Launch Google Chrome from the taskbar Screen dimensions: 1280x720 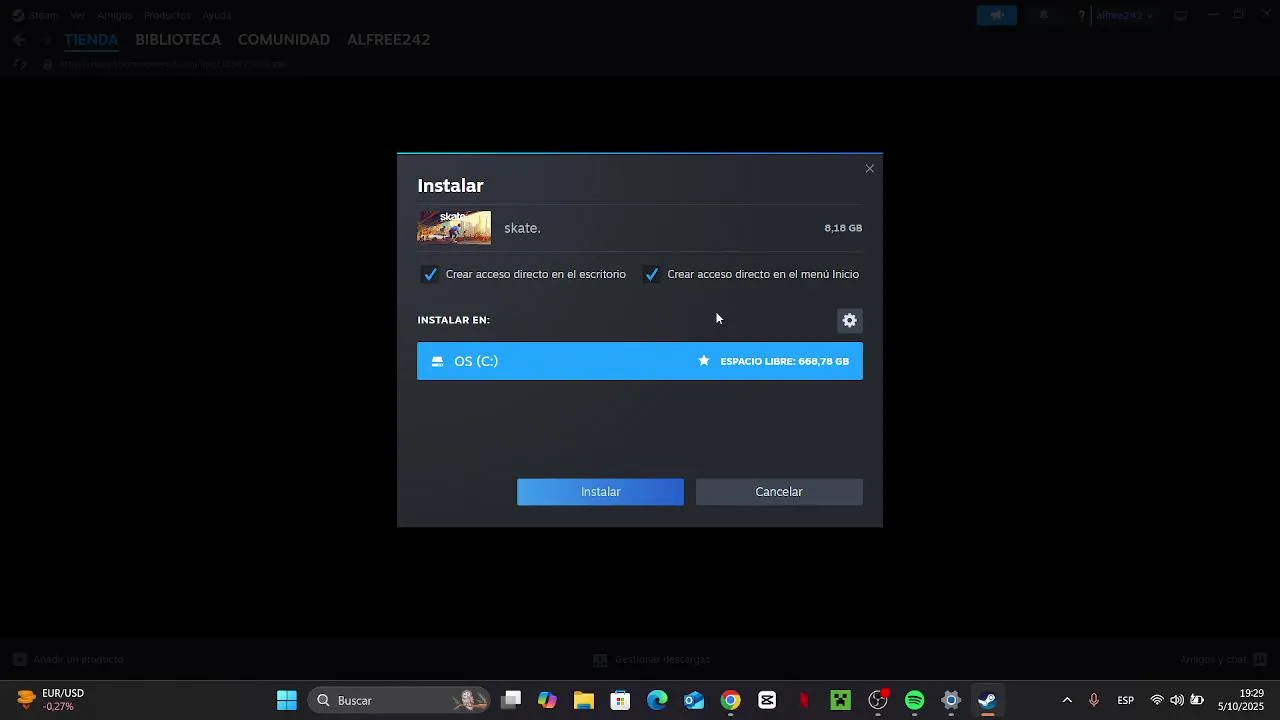(x=731, y=700)
